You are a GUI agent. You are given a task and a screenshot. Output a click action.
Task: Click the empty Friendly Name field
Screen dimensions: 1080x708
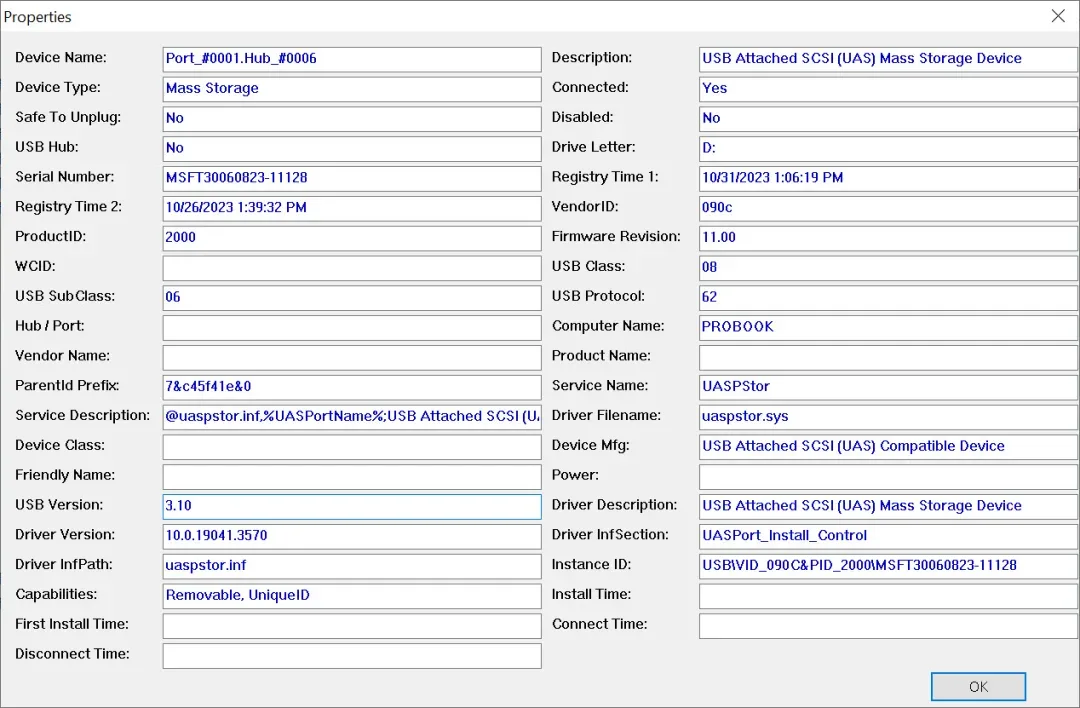tap(351, 476)
